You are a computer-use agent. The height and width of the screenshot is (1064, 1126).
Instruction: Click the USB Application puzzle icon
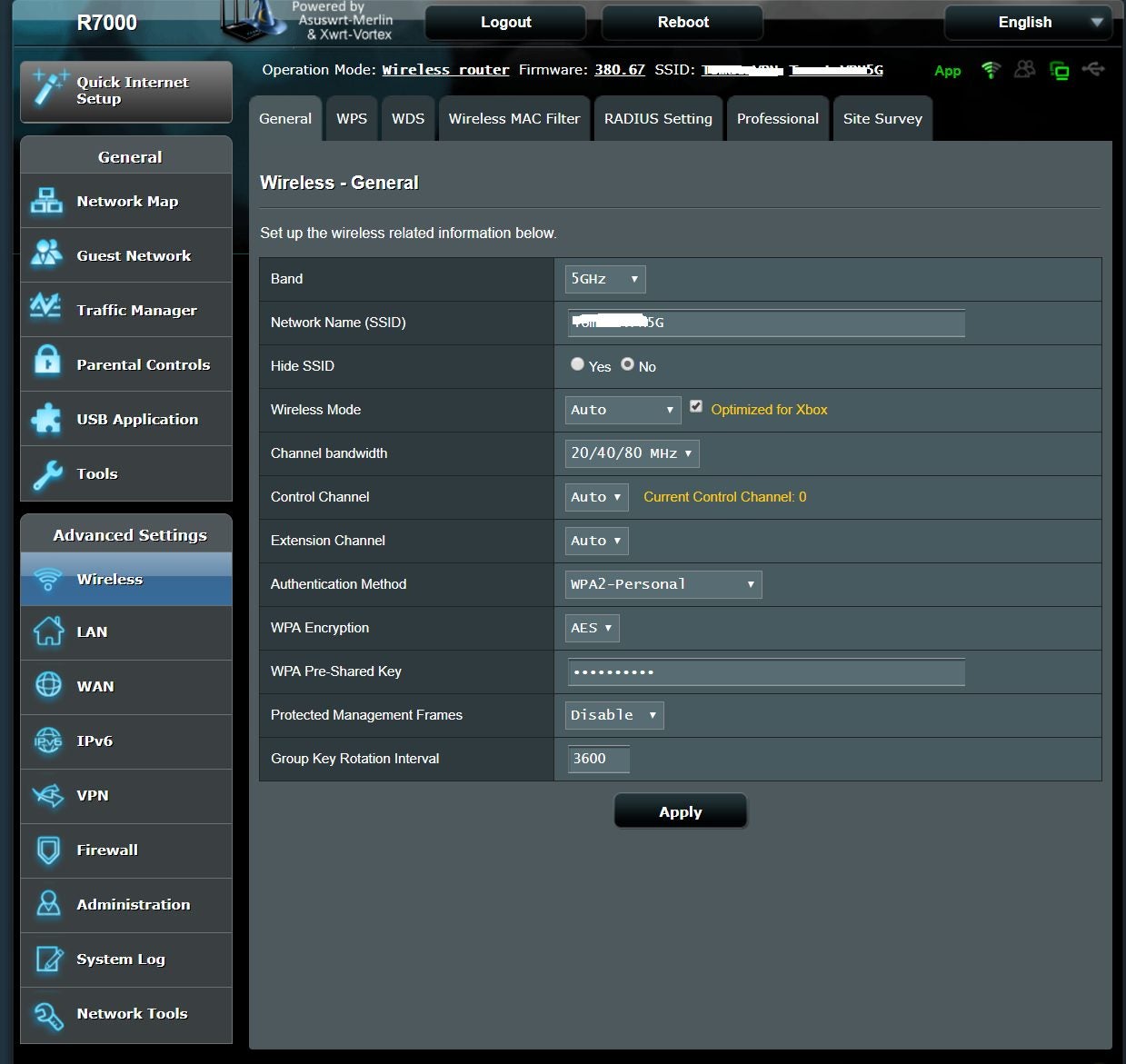tap(46, 418)
